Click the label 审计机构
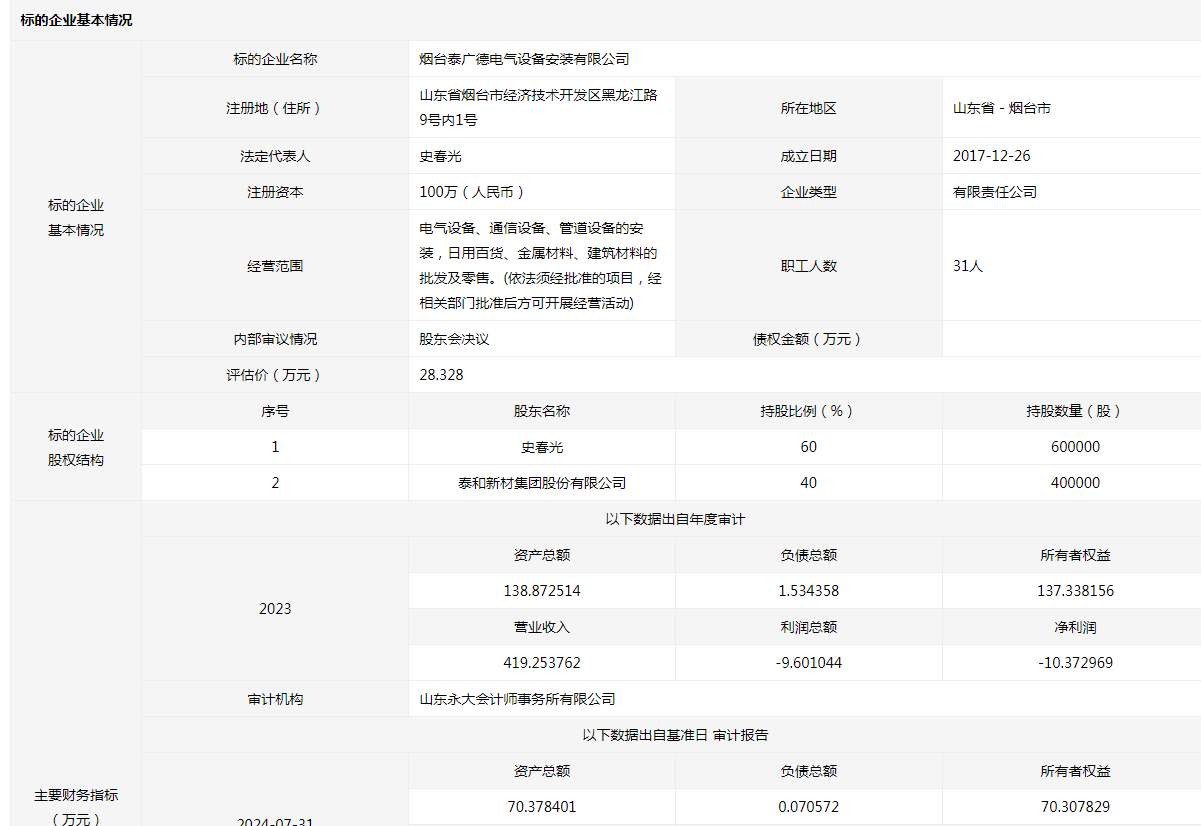The height and width of the screenshot is (826, 1201). coord(275,699)
